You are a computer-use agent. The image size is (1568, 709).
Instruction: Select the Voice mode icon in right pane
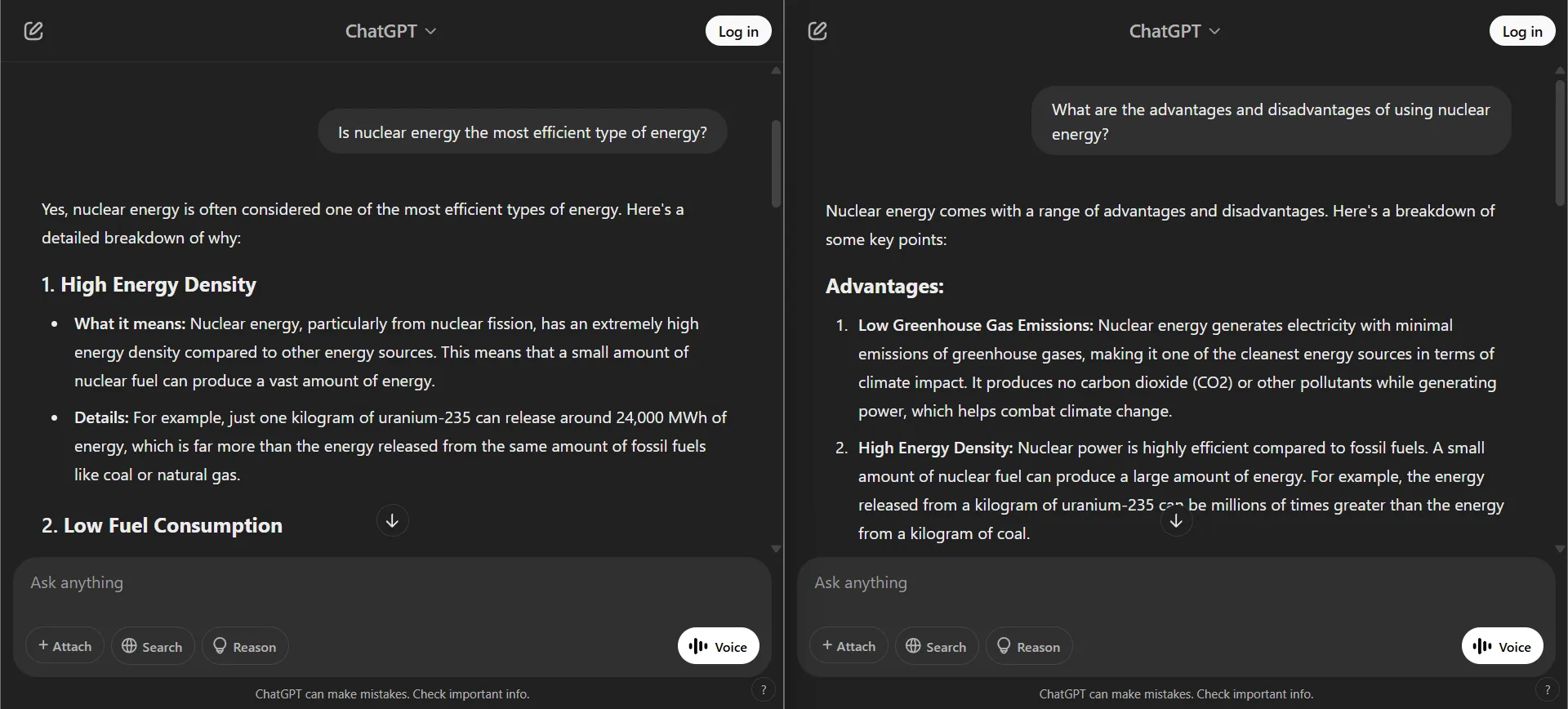point(1481,645)
